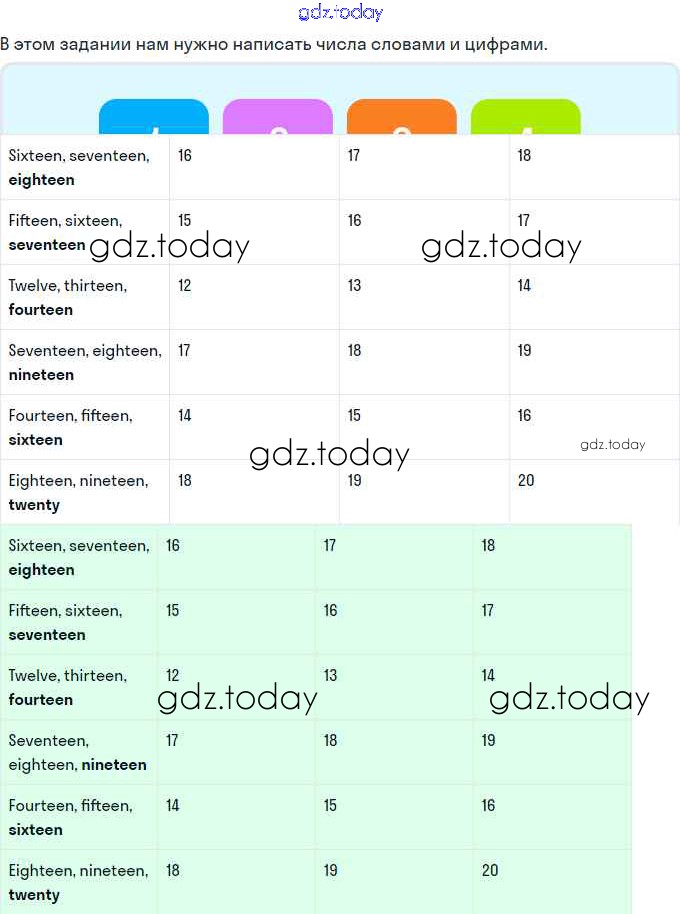Select 'Twelve, thirteen, fourteen' in the white table
The height and width of the screenshot is (914, 680).
pos(68,297)
